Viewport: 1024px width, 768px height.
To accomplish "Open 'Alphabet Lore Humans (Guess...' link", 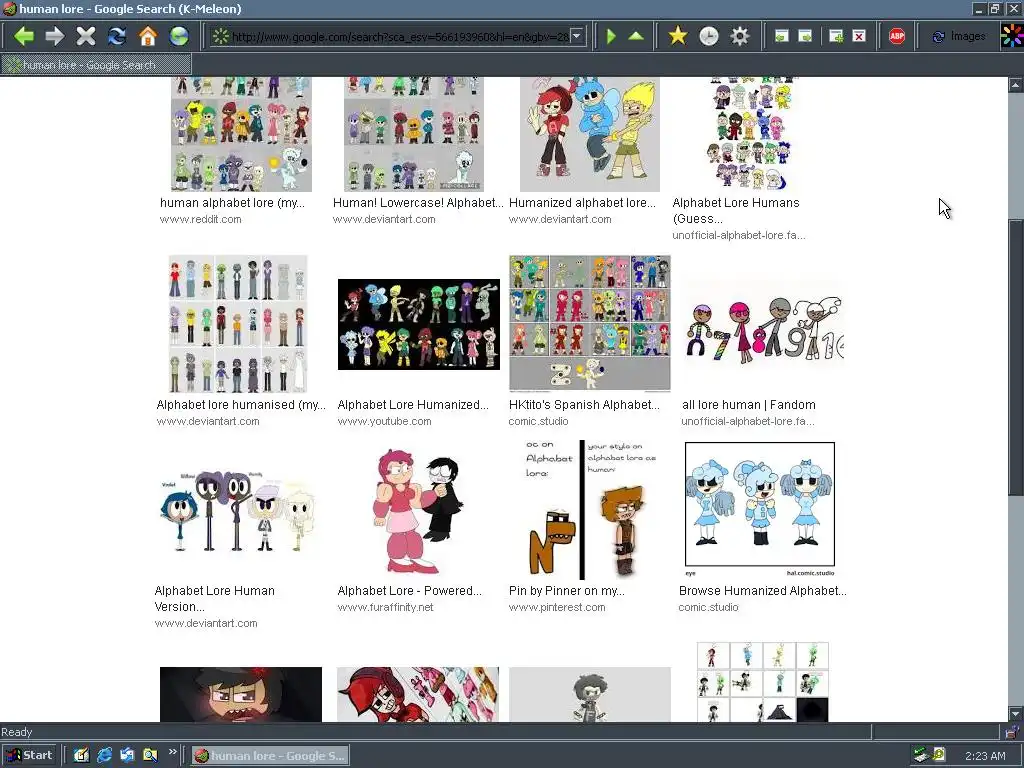I will (735, 210).
